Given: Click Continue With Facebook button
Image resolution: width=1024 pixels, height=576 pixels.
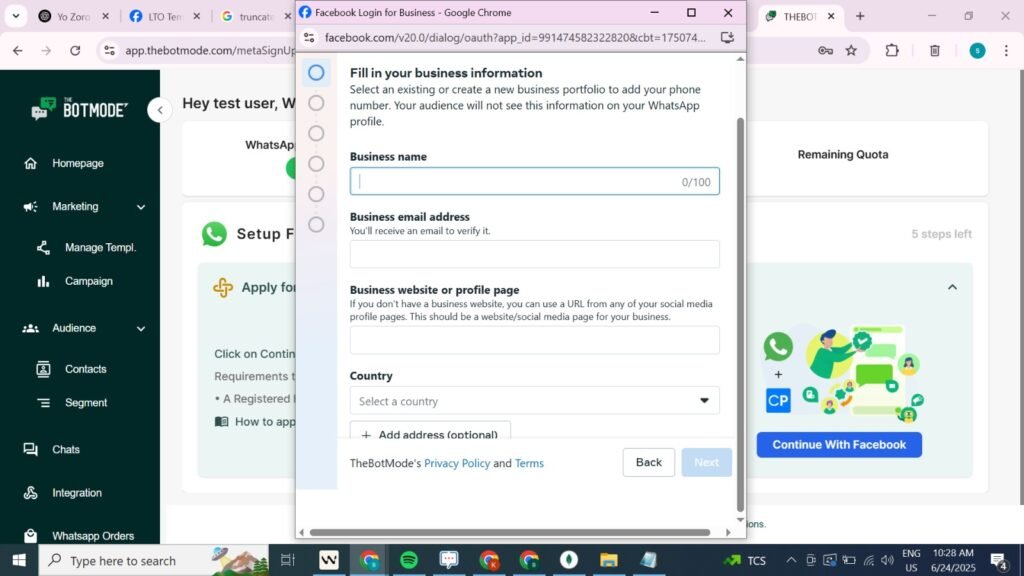Looking at the screenshot, I should click(839, 445).
